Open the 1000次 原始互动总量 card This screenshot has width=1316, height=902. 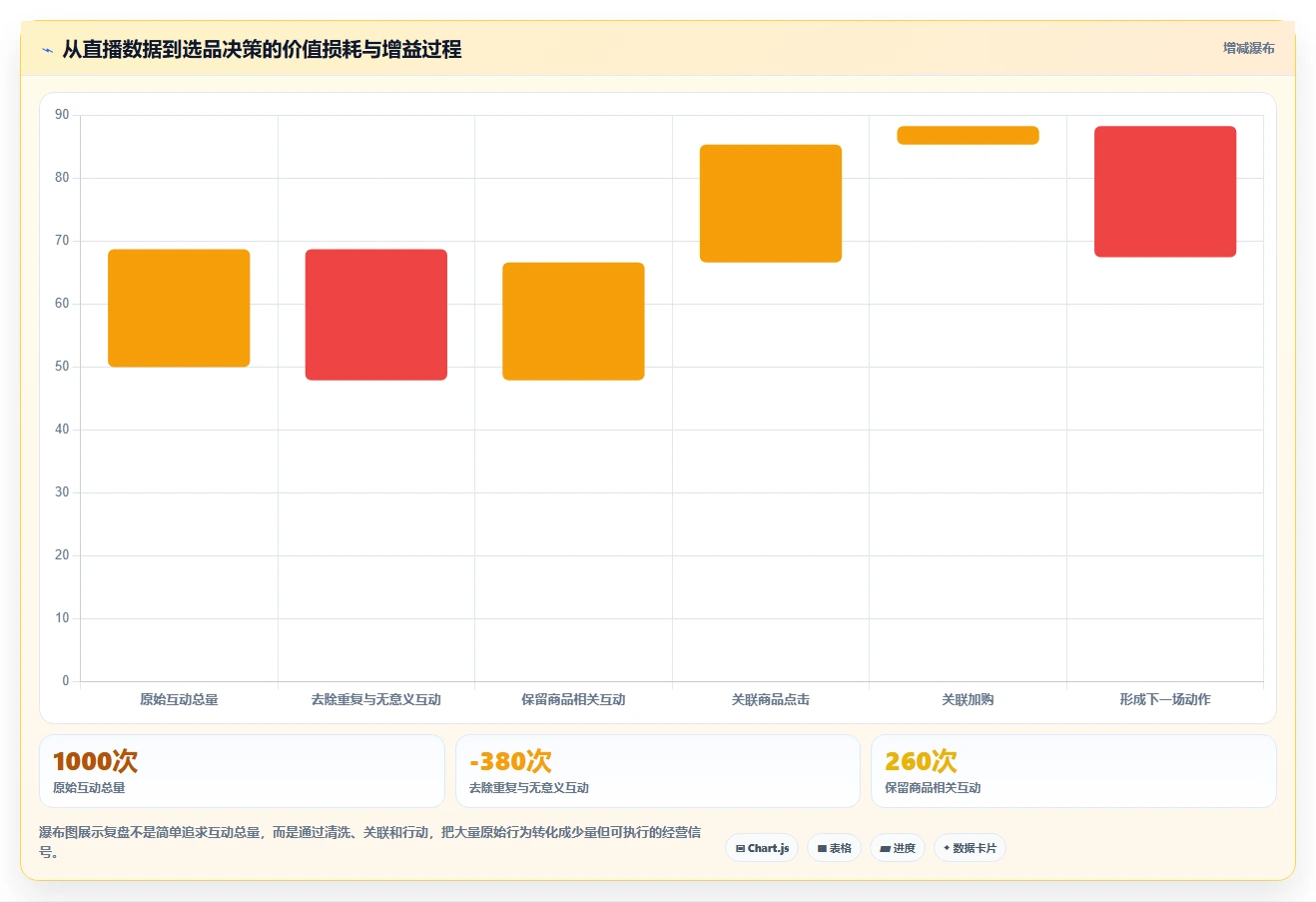tap(242, 771)
